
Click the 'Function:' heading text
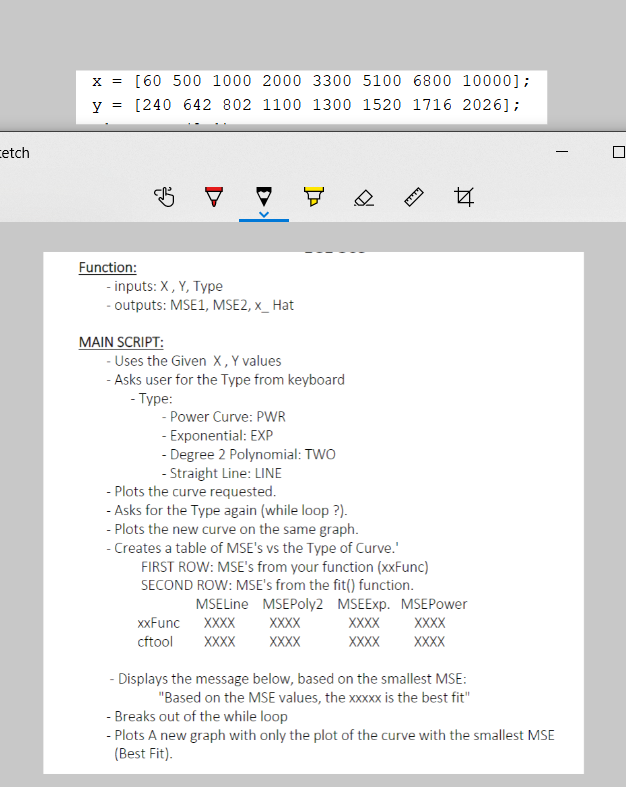click(107, 268)
